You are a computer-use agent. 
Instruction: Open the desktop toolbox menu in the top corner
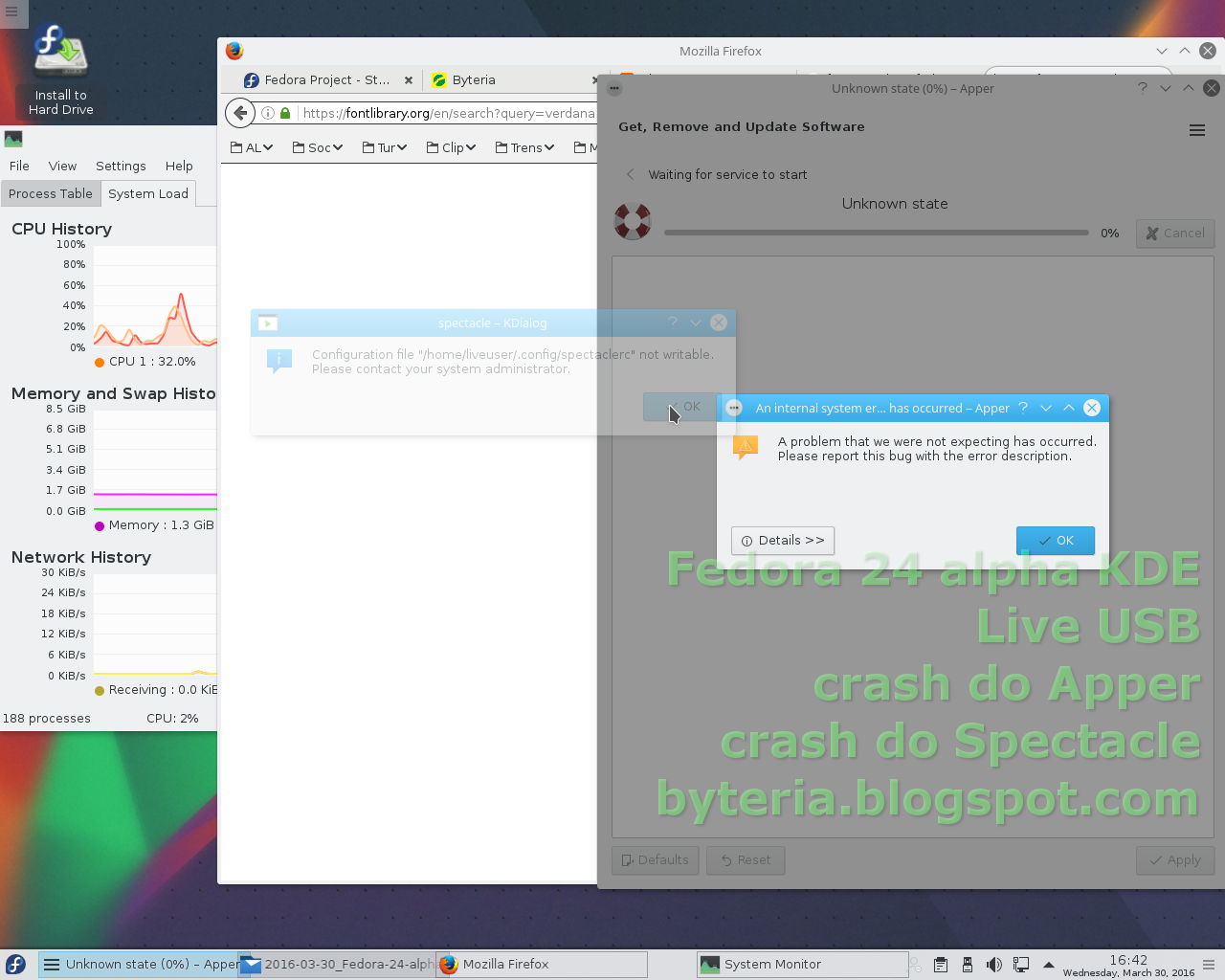tap(11, 11)
